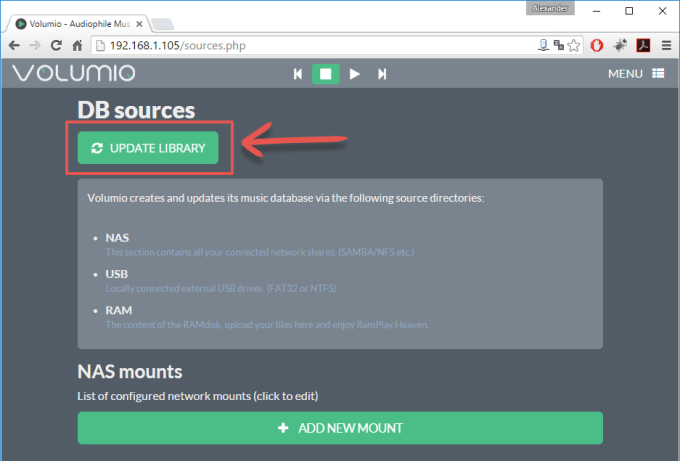The image size is (680, 461).
Task: Click the NAS list item heading
Action: point(117,238)
